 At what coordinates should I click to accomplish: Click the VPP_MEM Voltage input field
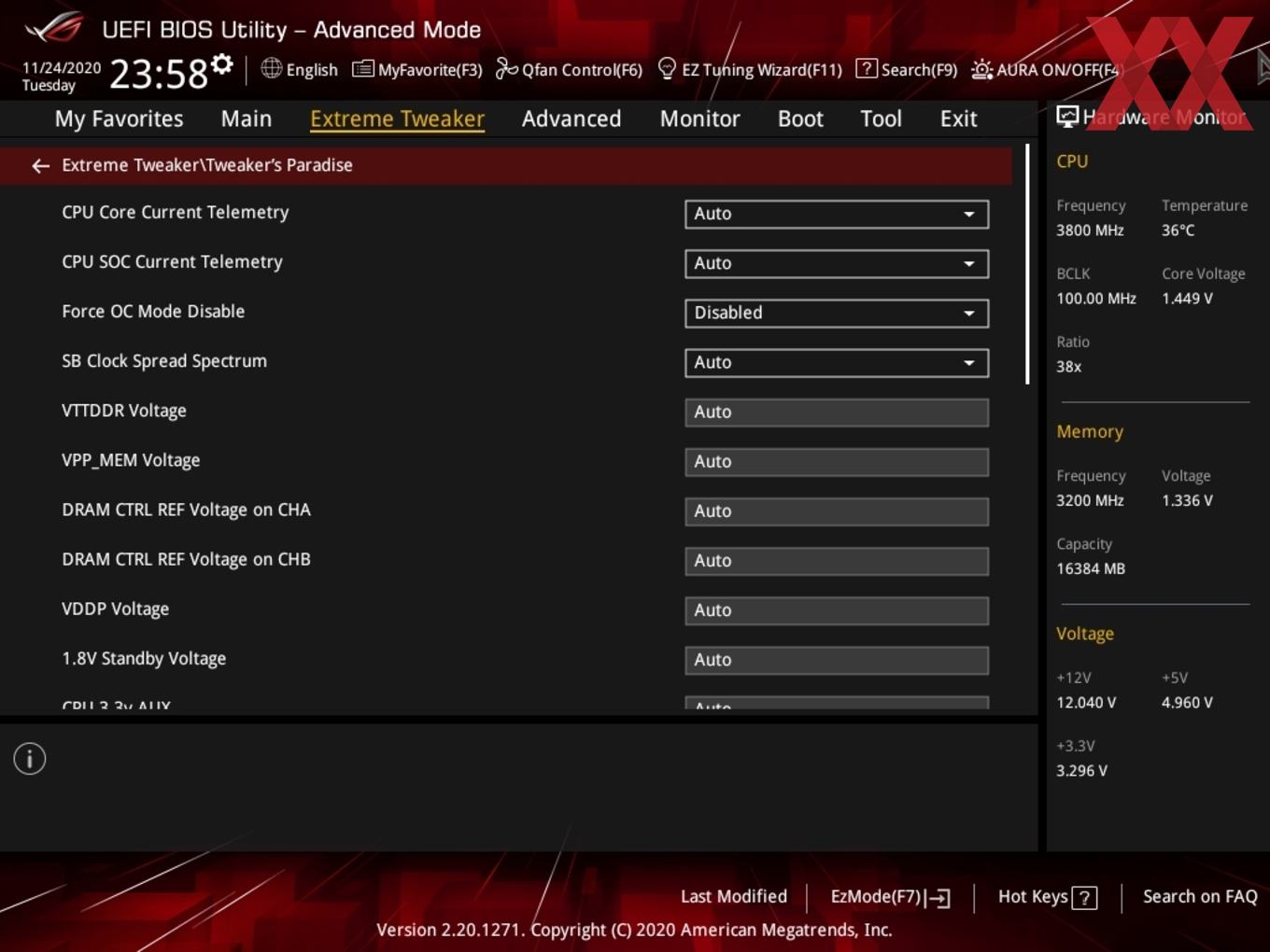click(x=837, y=461)
